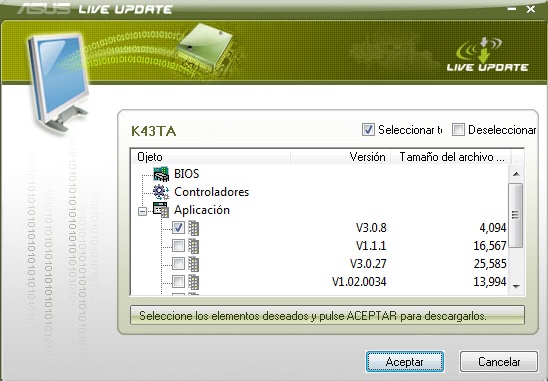Image resolution: width=548 pixels, height=381 pixels.
Task: Click version text V1.1.1
Action: pyautogui.click(x=371, y=246)
